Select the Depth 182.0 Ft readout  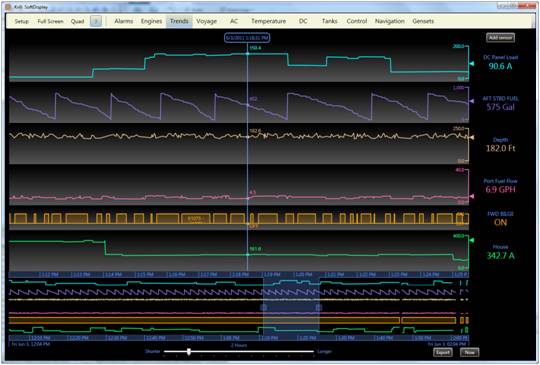point(500,145)
